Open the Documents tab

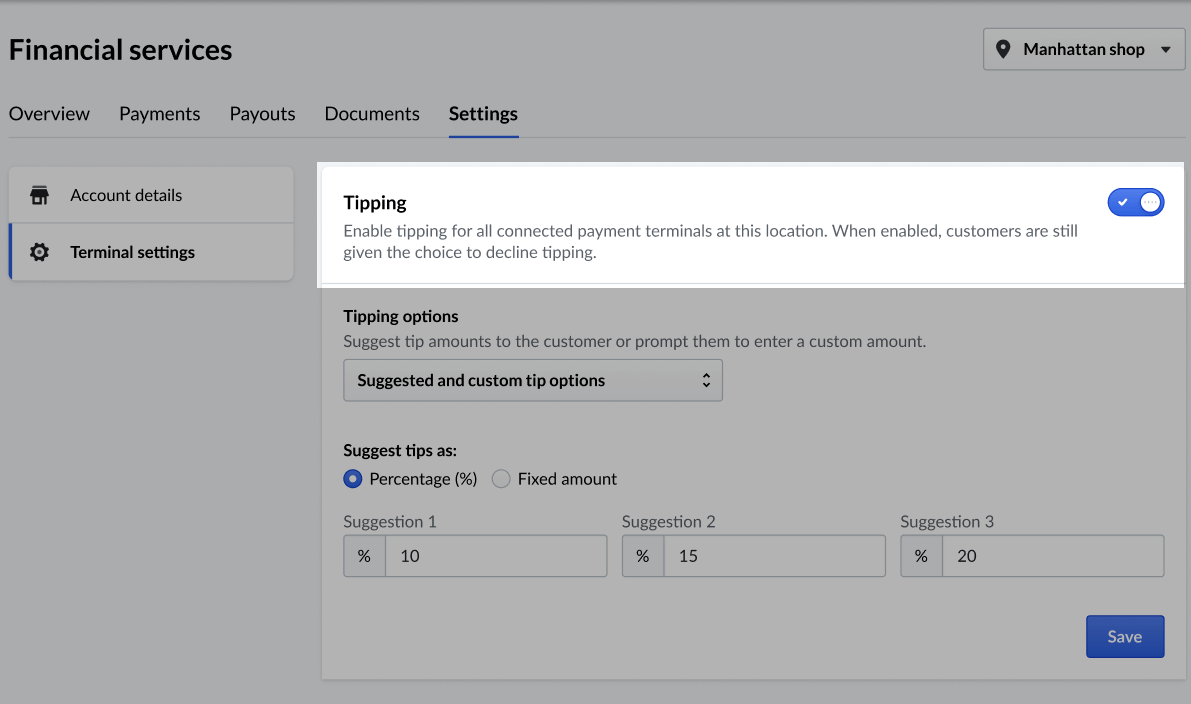372,114
